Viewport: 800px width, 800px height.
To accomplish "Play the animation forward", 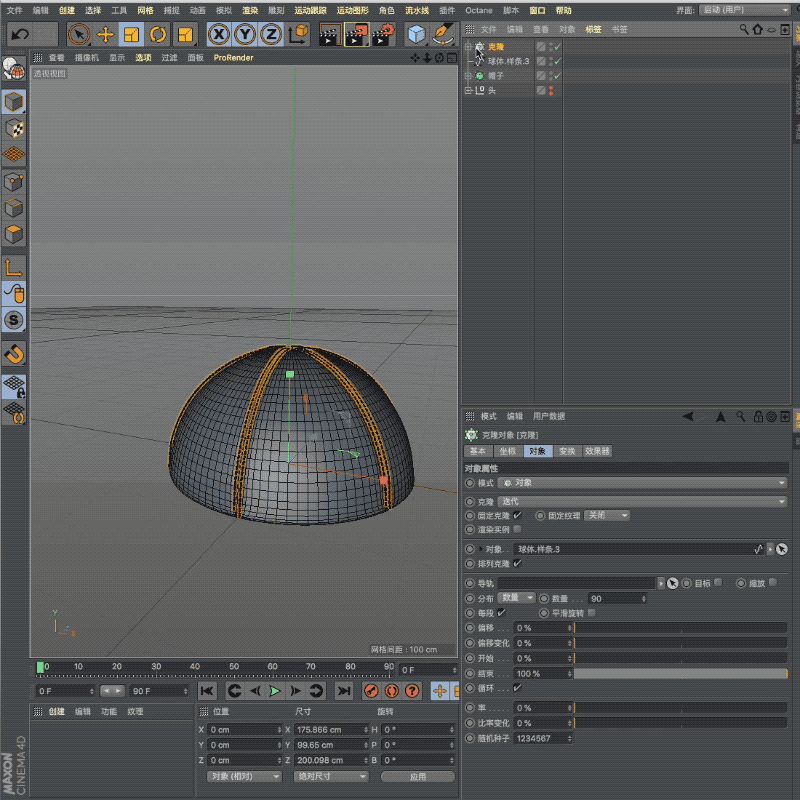I will point(274,691).
